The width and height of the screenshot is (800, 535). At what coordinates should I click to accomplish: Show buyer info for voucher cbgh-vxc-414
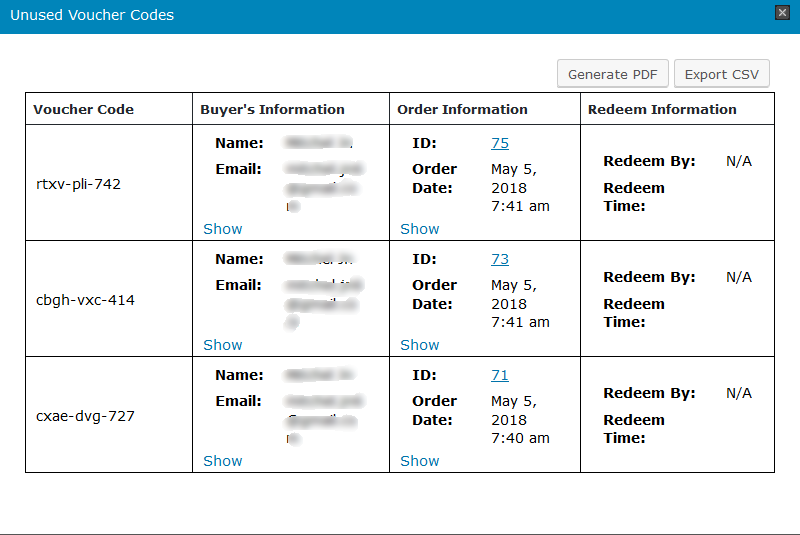coord(222,345)
